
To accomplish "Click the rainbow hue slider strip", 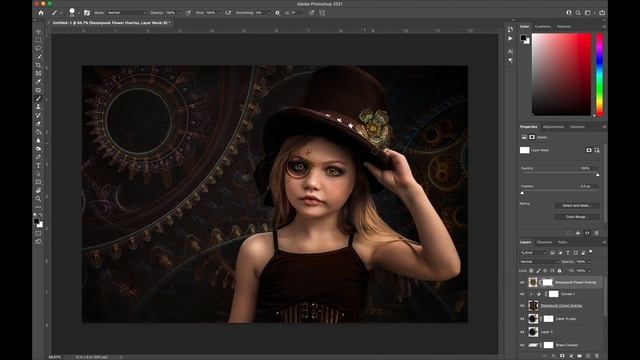I will [600, 75].
